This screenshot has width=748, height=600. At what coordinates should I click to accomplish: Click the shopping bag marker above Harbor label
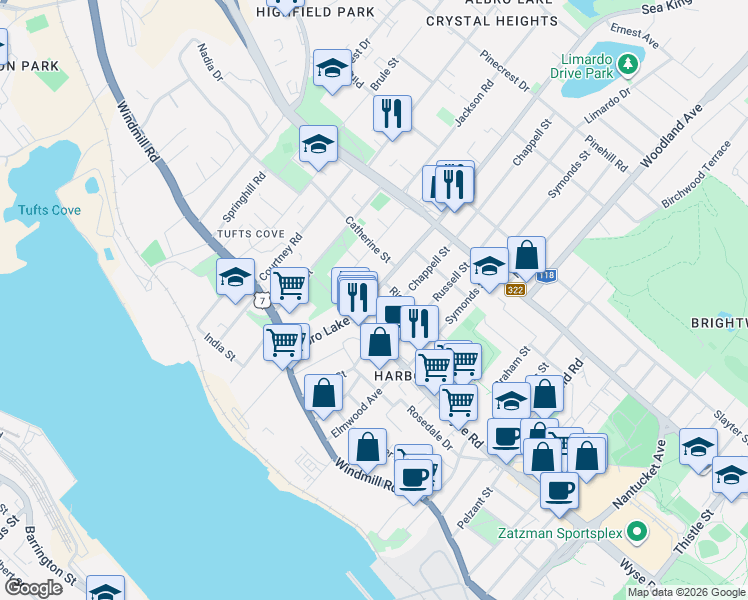(x=380, y=343)
